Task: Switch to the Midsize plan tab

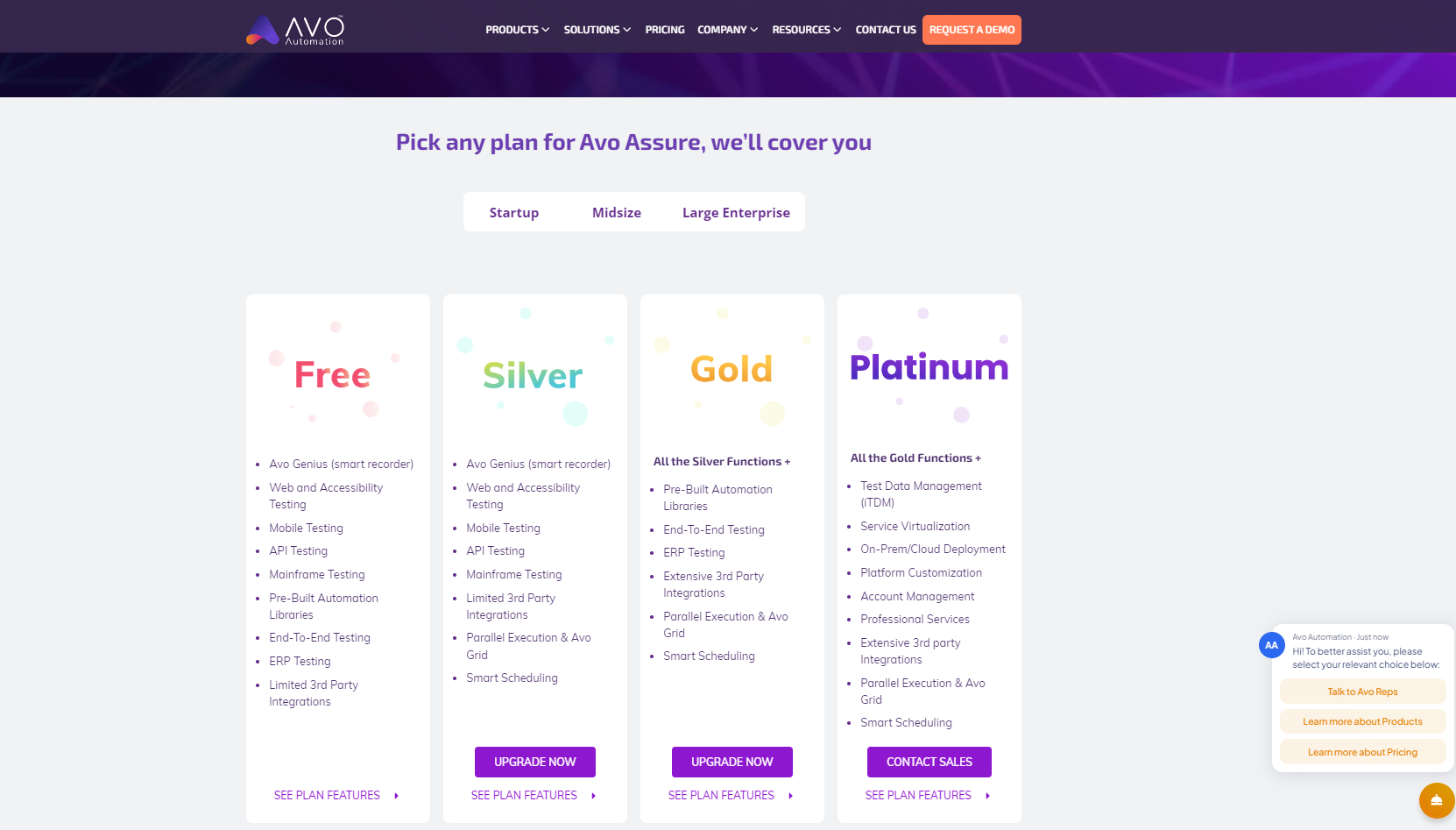Action: click(x=617, y=212)
